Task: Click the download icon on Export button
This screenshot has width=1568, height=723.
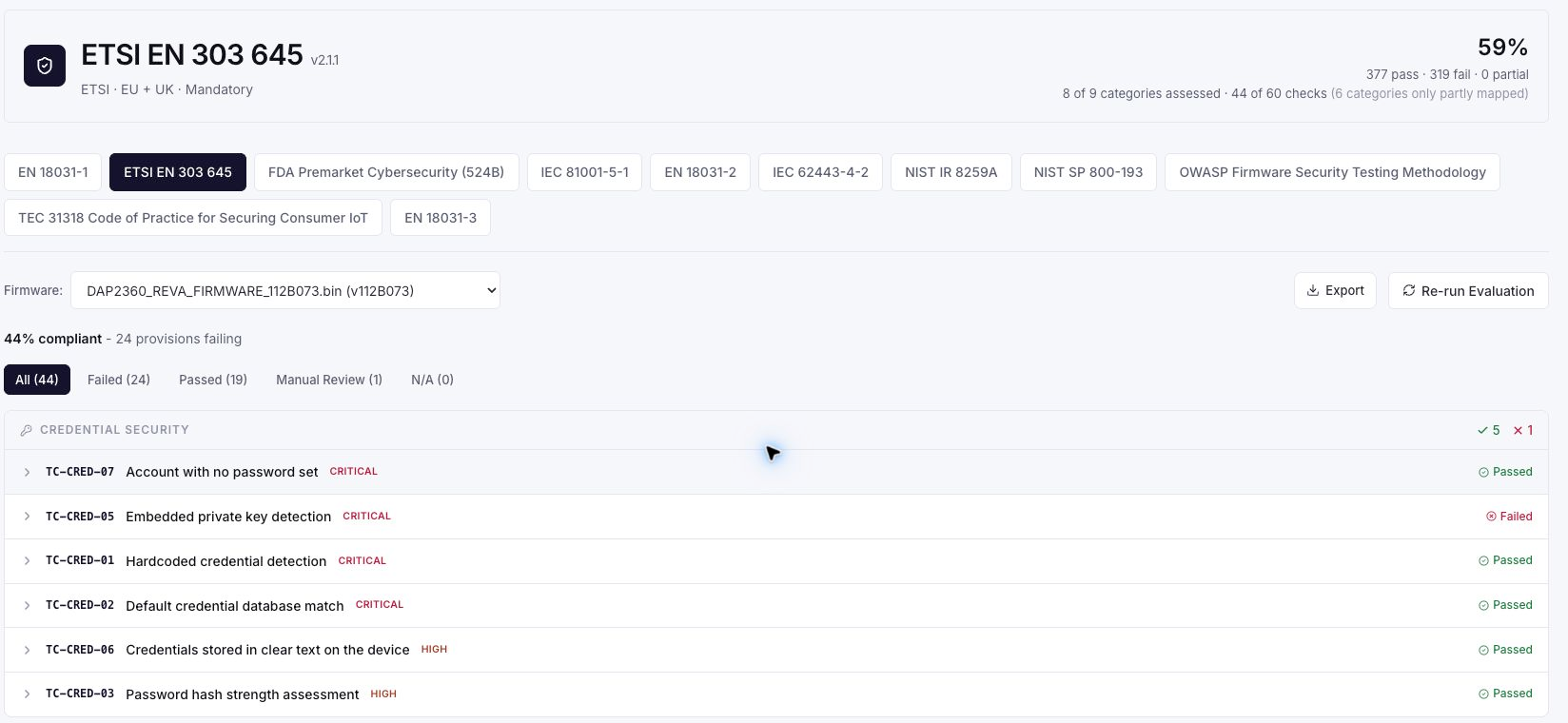Action: (x=1313, y=290)
